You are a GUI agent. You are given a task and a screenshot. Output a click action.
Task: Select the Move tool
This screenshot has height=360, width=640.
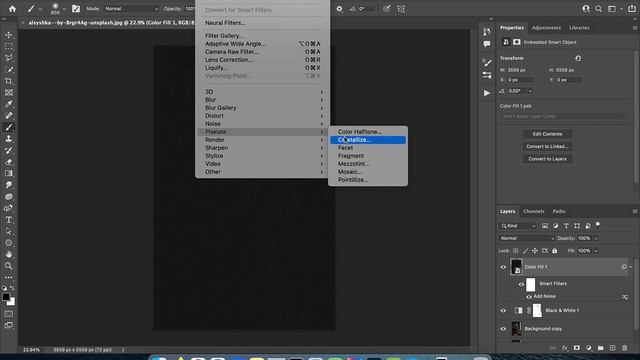pyautogui.click(x=9, y=35)
